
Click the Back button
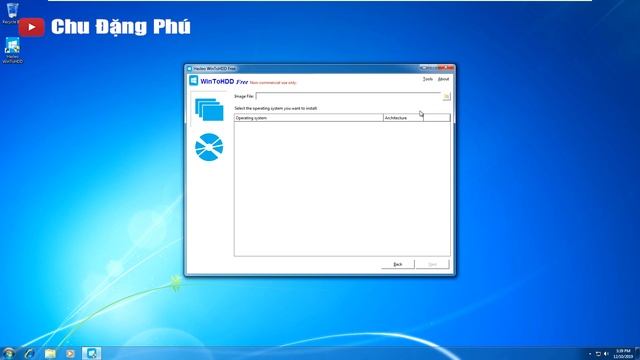pos(398,264)
